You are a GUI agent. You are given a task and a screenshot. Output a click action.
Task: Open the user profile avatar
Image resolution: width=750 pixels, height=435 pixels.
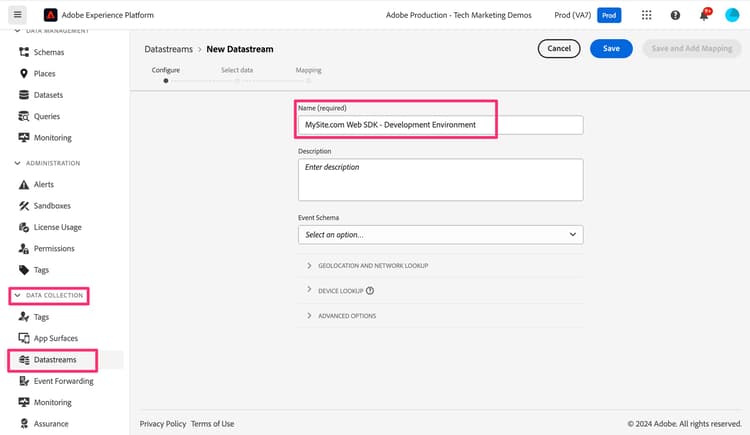(x=733, y=15)
